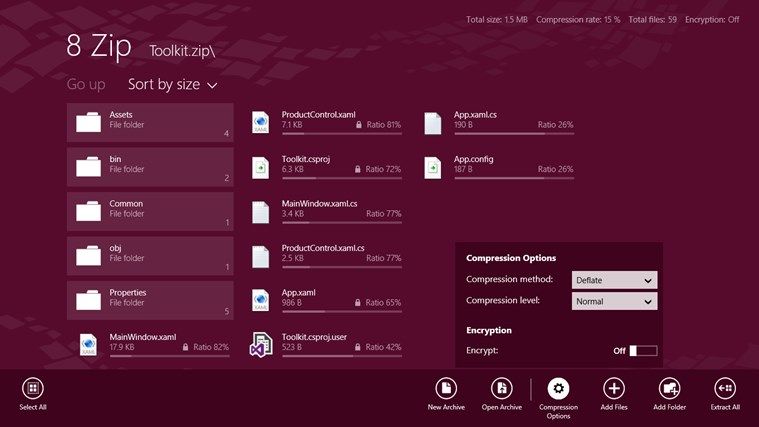Open the Compression level Normal dropdown

614,301
